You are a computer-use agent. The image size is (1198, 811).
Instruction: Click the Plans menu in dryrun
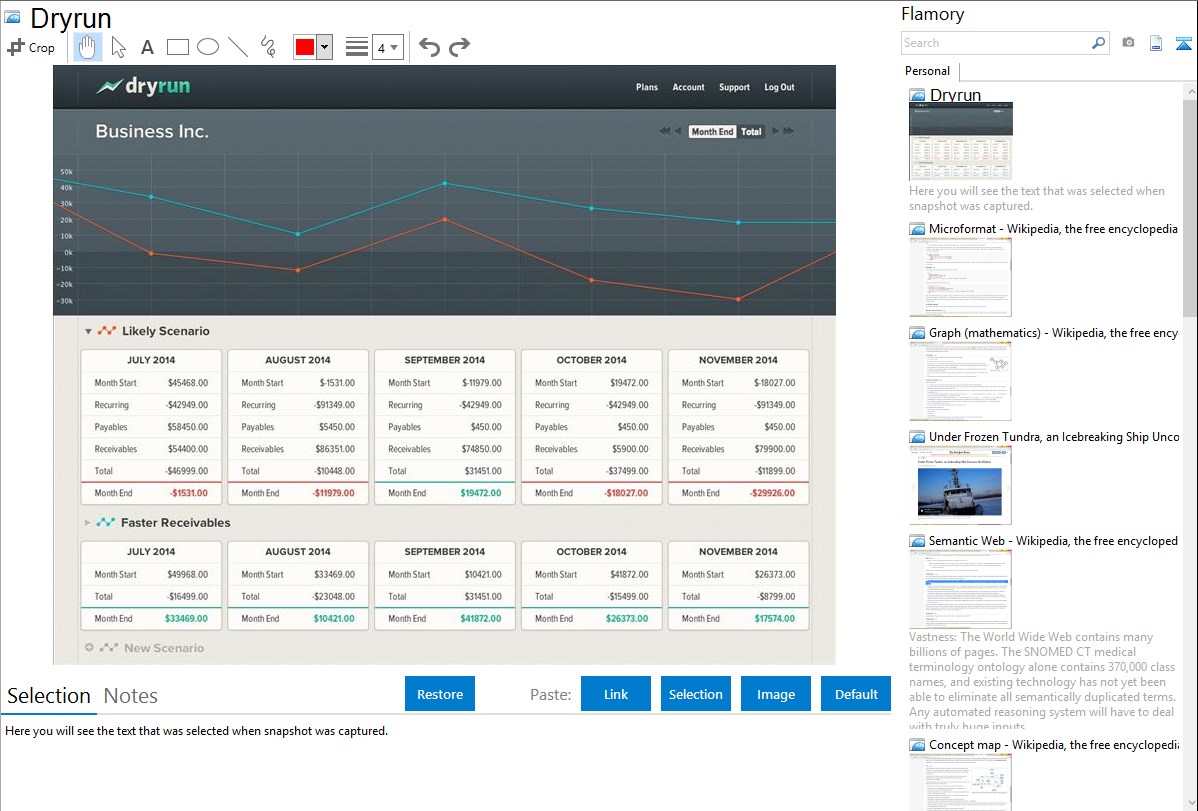point(646,87)
